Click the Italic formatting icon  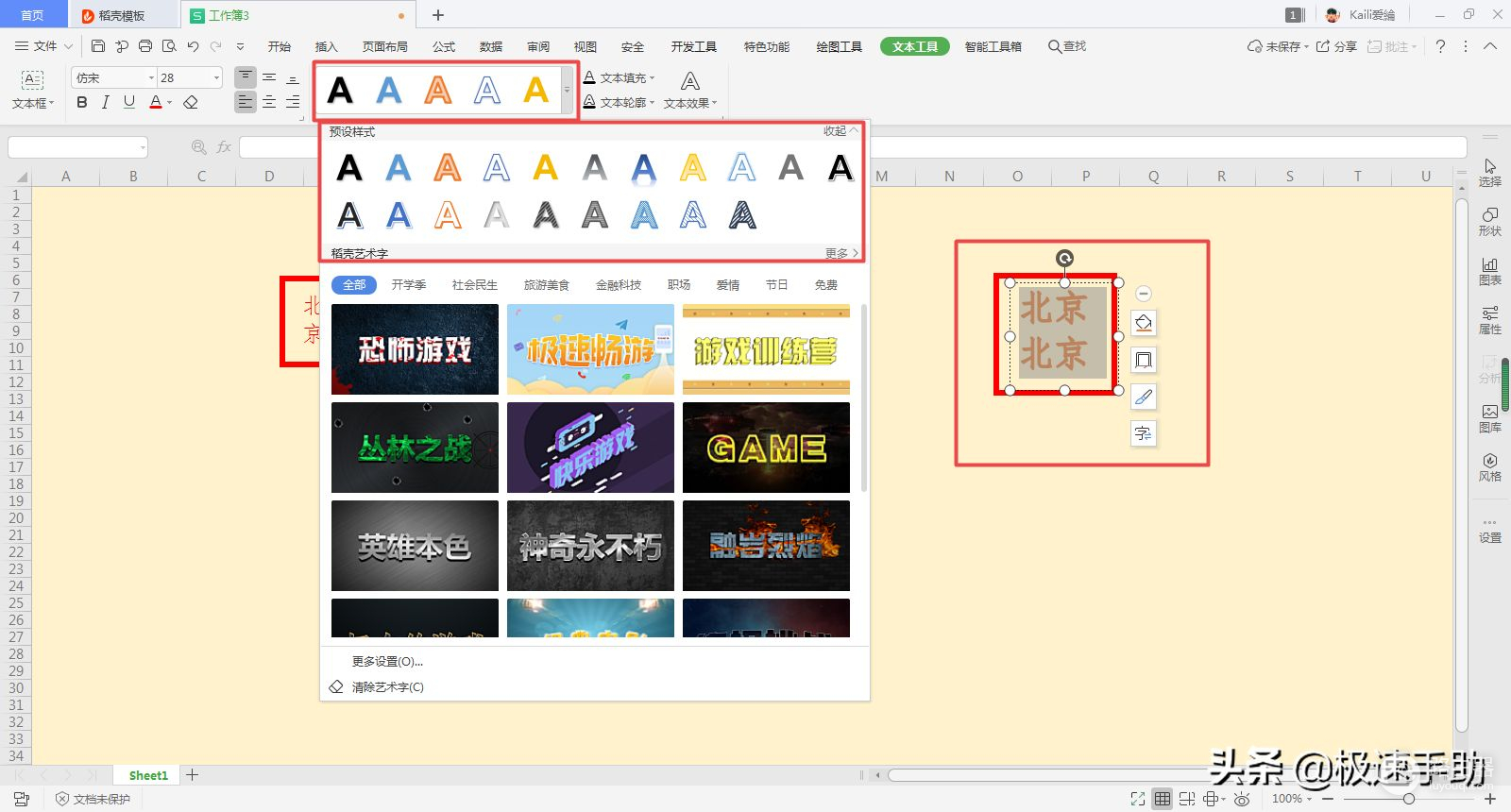tap(105, 102)
